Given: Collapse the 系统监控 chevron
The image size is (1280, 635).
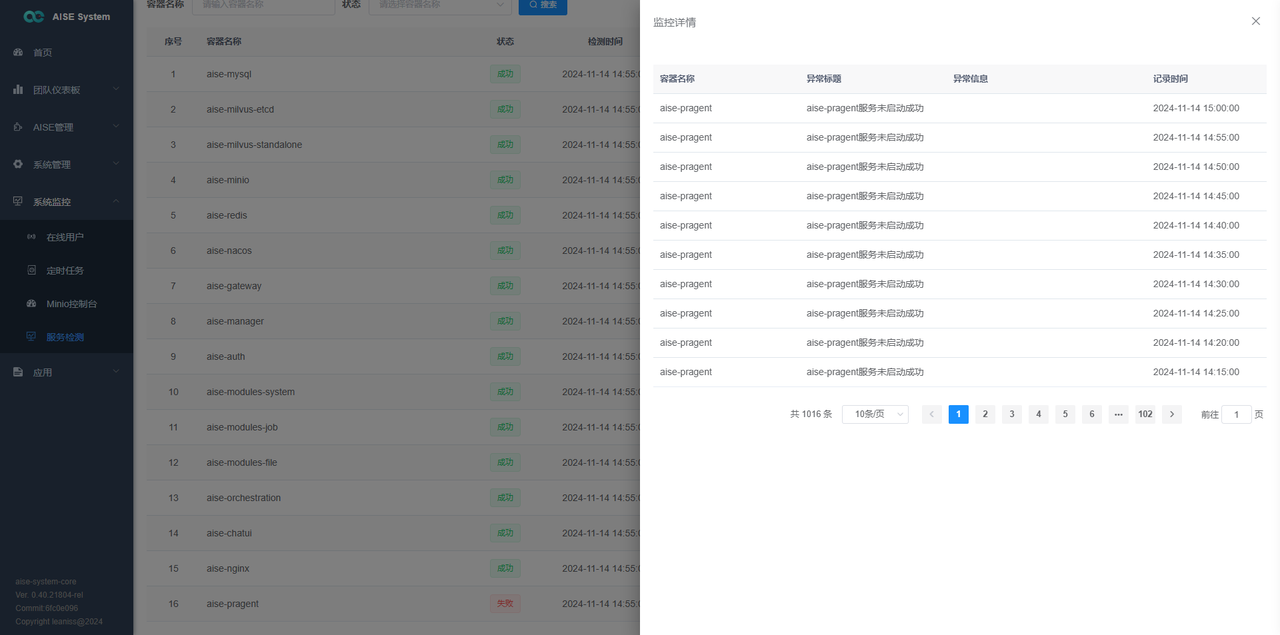Looking at the screenshot, I should click(x=116, y=201).
